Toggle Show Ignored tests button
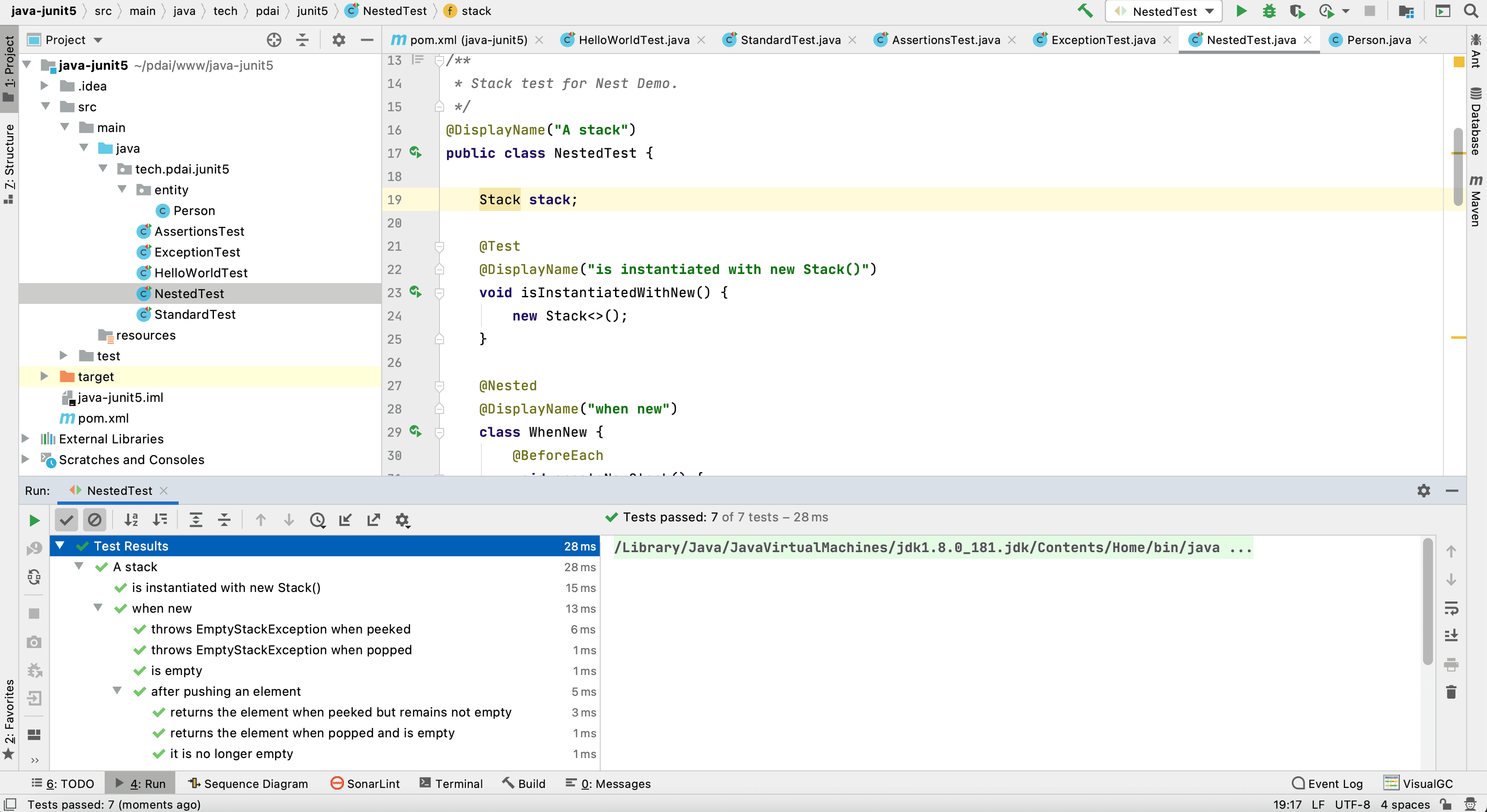The width and height of the screenshot is (1487, 812). coord(94,520)
